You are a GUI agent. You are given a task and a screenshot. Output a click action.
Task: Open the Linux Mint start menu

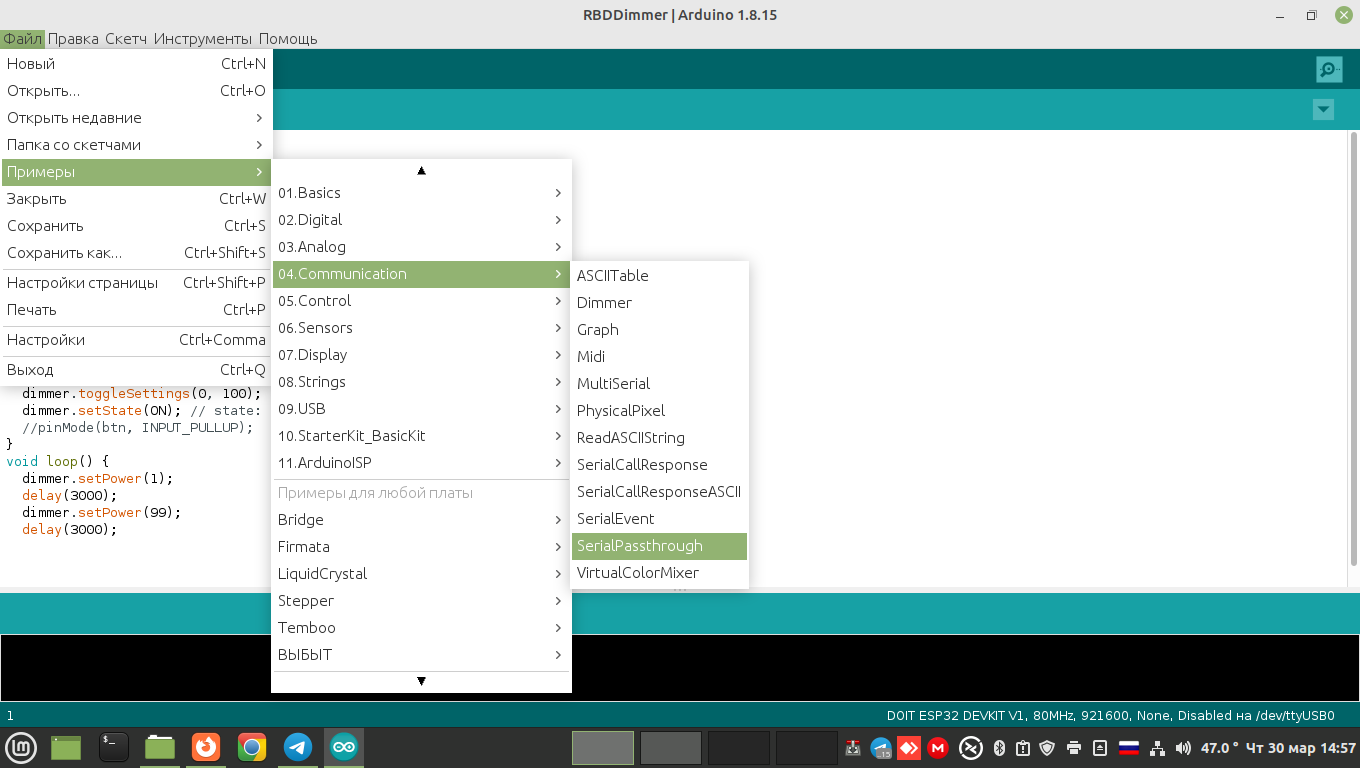pyautogui.click(x=22, y=747)
